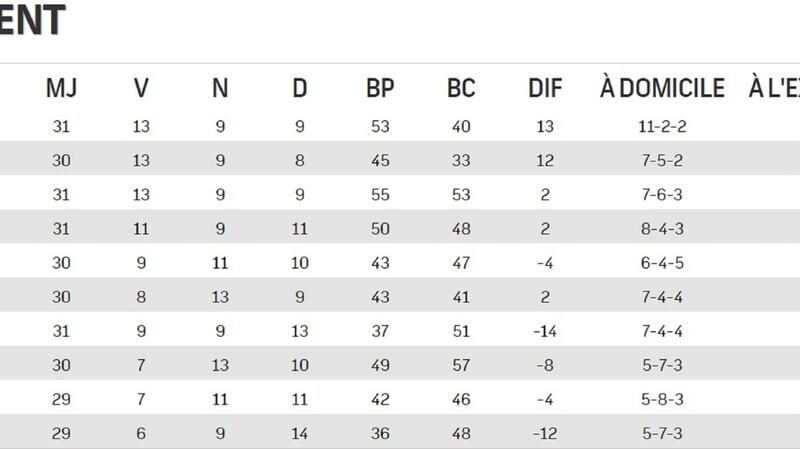Sort by the D (défaites) column header

click(300, 88)
